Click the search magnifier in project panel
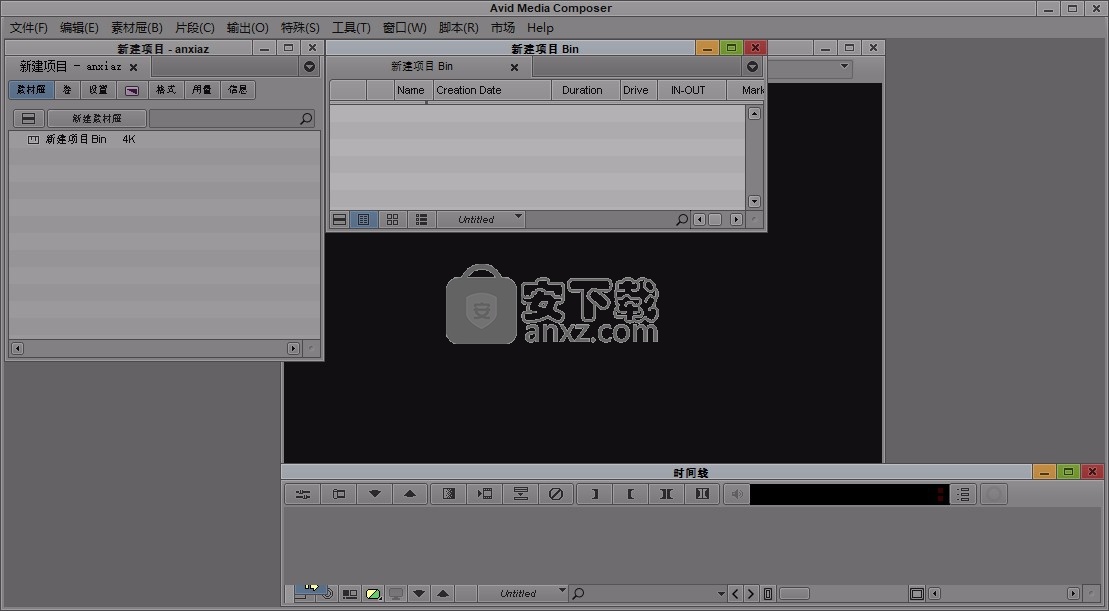Screen dimensions: 1109x611 coord(306,119)
